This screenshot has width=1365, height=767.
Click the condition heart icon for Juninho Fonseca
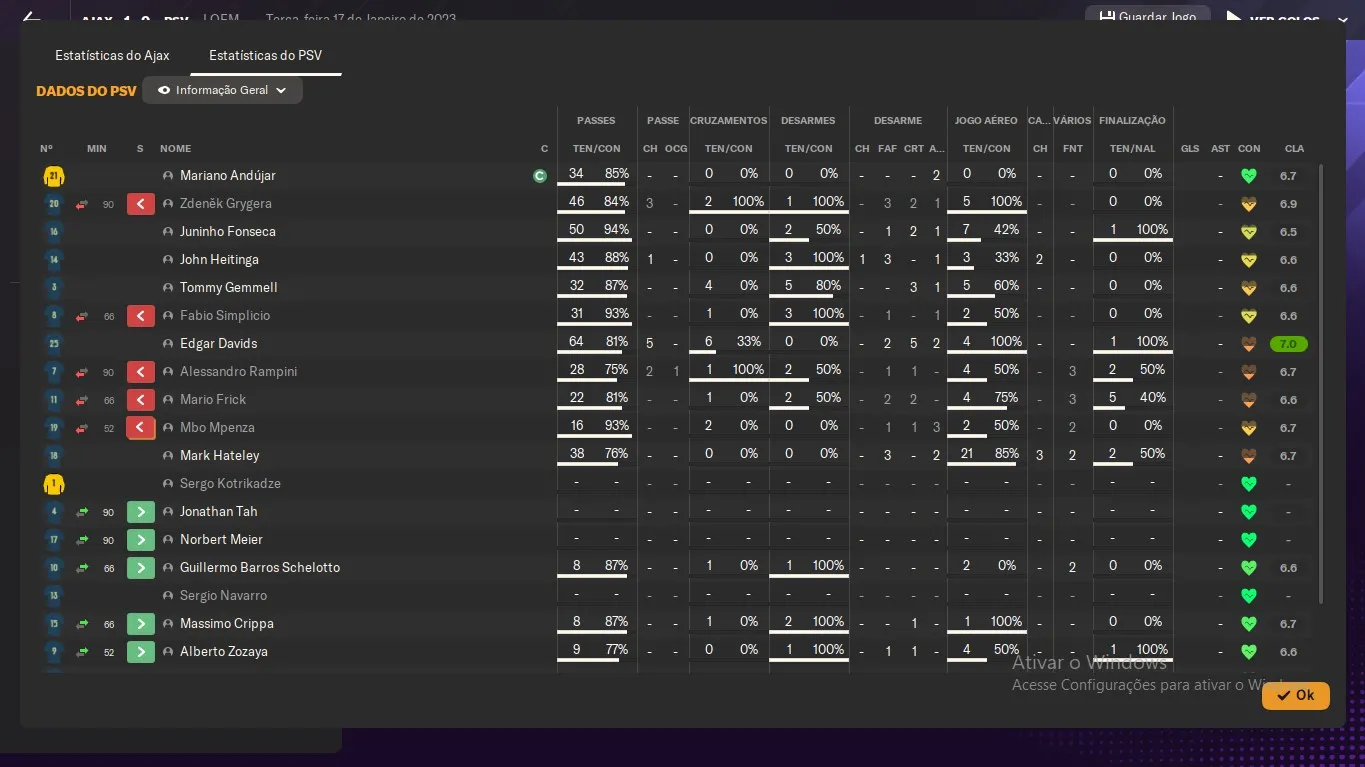[1248, 232]
